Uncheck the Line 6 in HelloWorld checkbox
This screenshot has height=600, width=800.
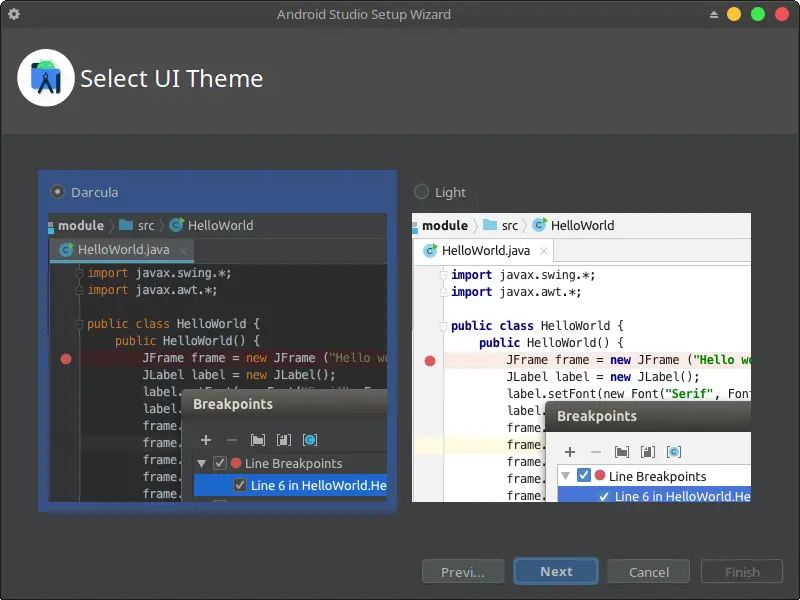tap(240, 485)
